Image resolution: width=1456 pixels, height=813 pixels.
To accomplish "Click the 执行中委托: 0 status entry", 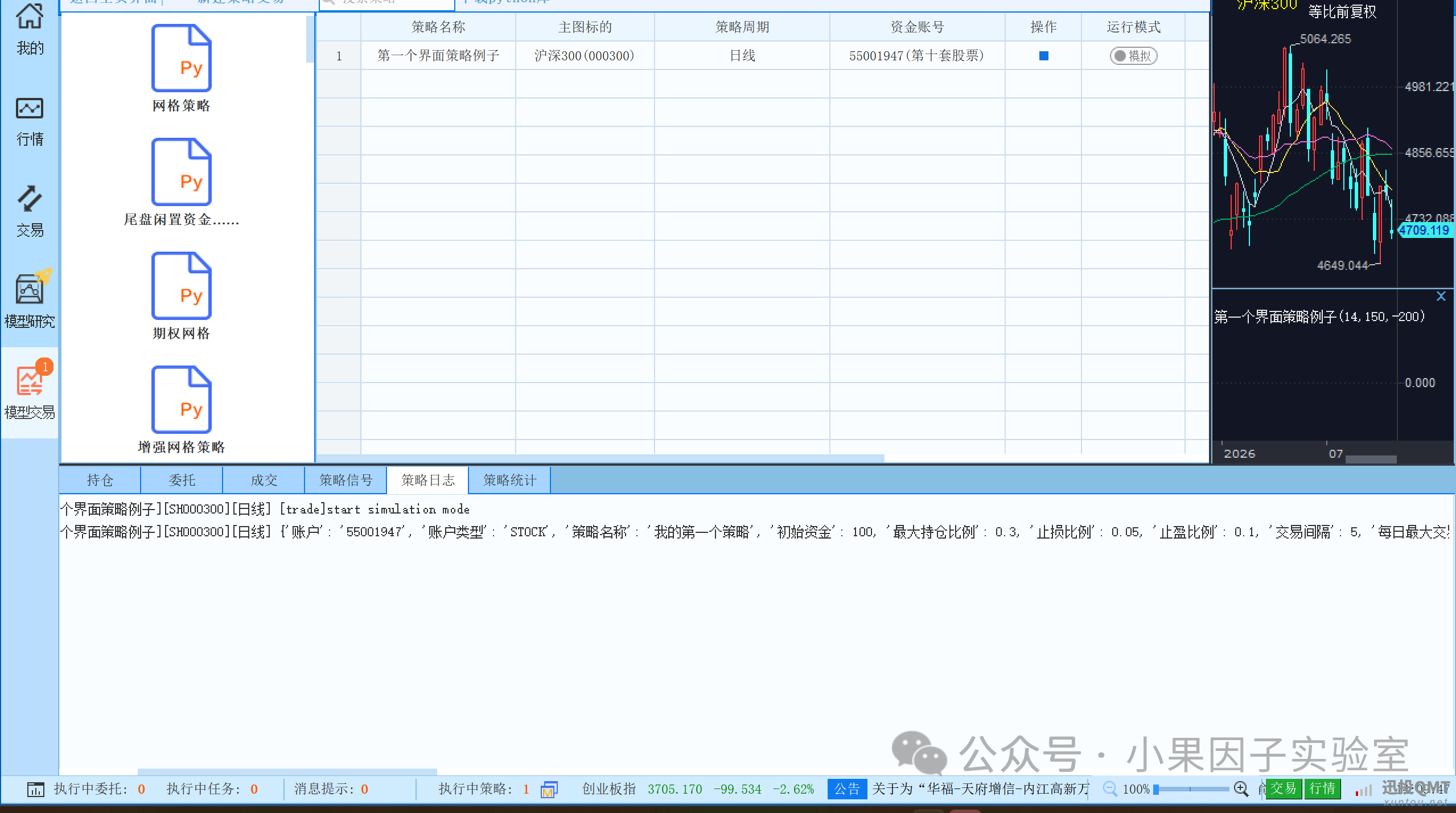I will tap(100, 789).
